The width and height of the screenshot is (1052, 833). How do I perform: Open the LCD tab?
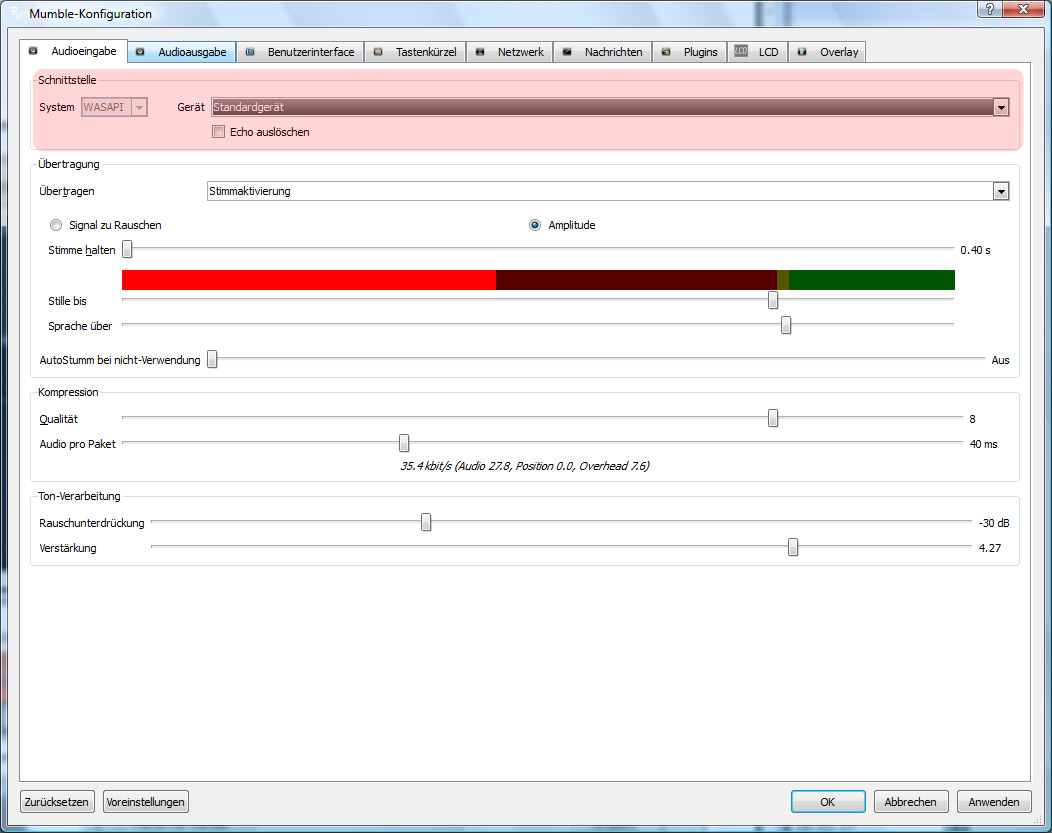(757, 52)
